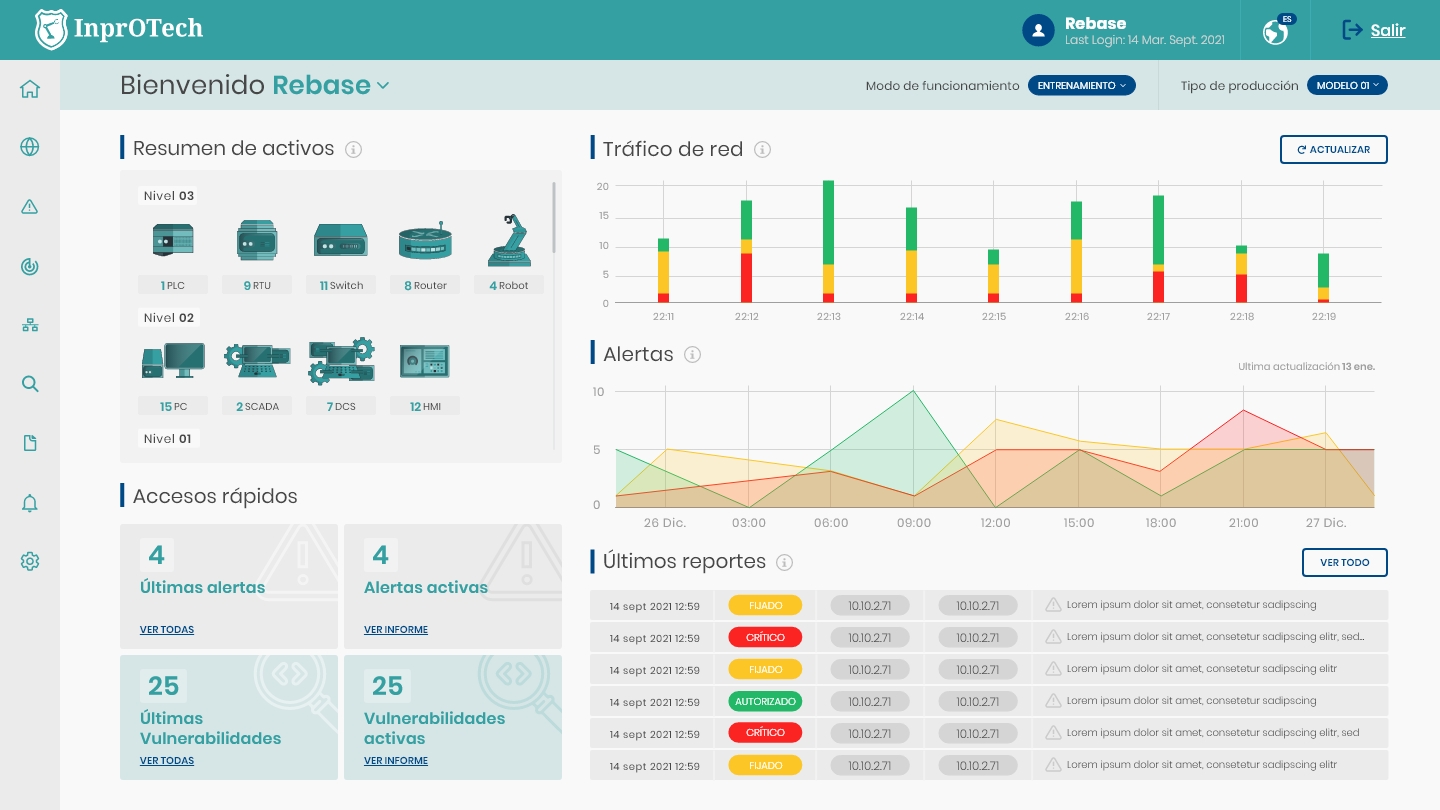The width and height of the screenshot is (1440, 810).
Task: Open VER TODAS under Últimas Vulnerabilidades
Action: coord(167,761)
